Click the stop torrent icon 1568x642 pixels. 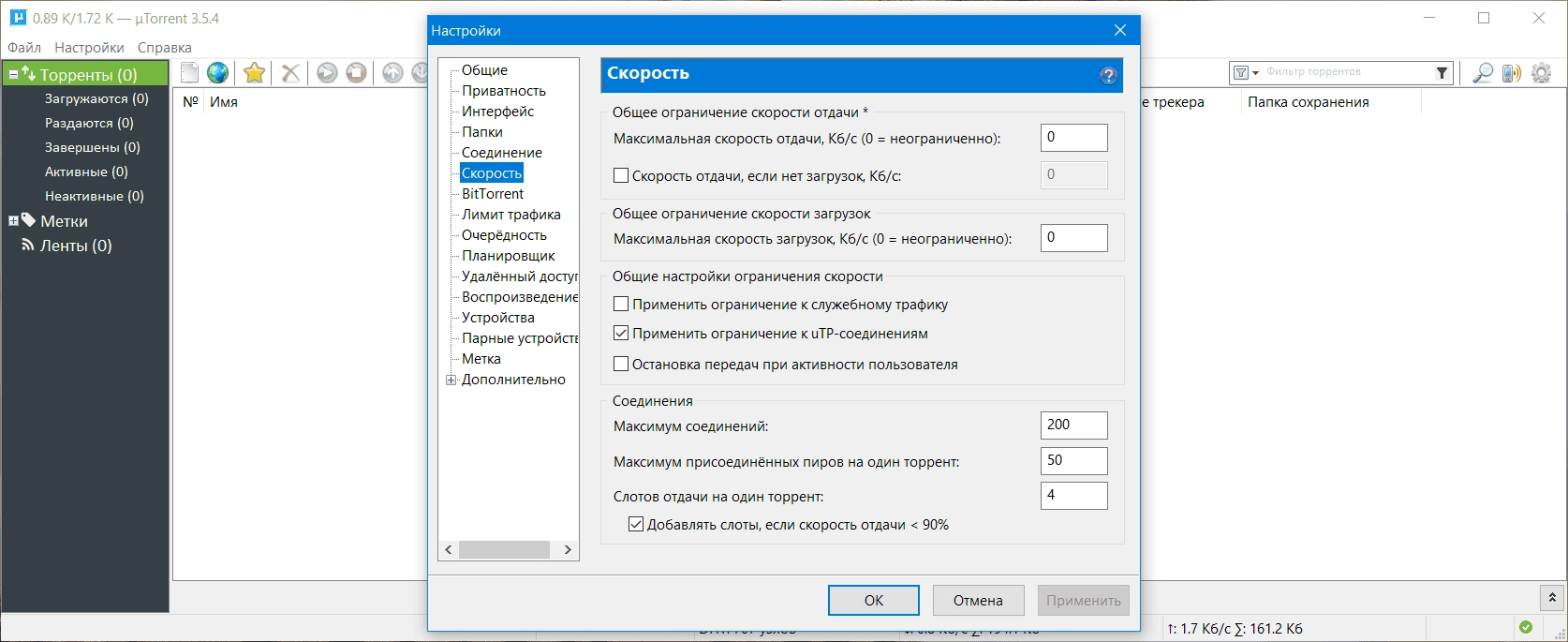tap(356, 72)
